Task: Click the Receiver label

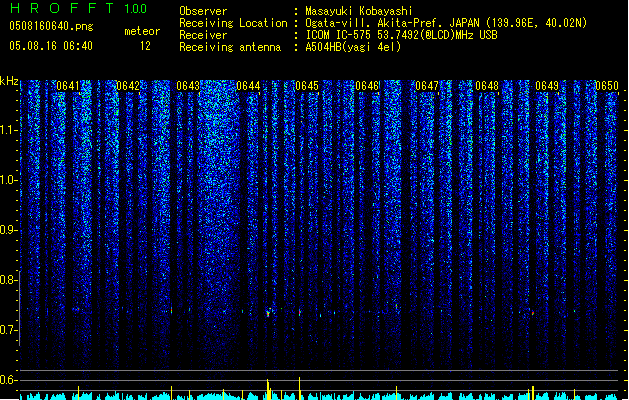Action: (x=203, y=35)
